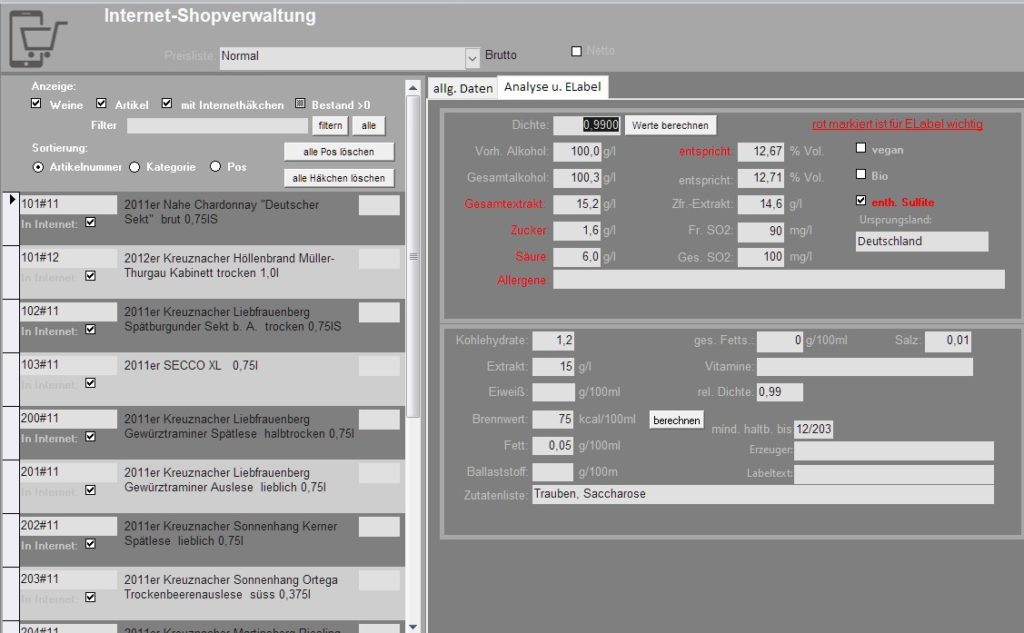Image resolution: width=1024 pixels, height=633 pixels.
Task: Click the filtern button
Action: tap(330, 126)
